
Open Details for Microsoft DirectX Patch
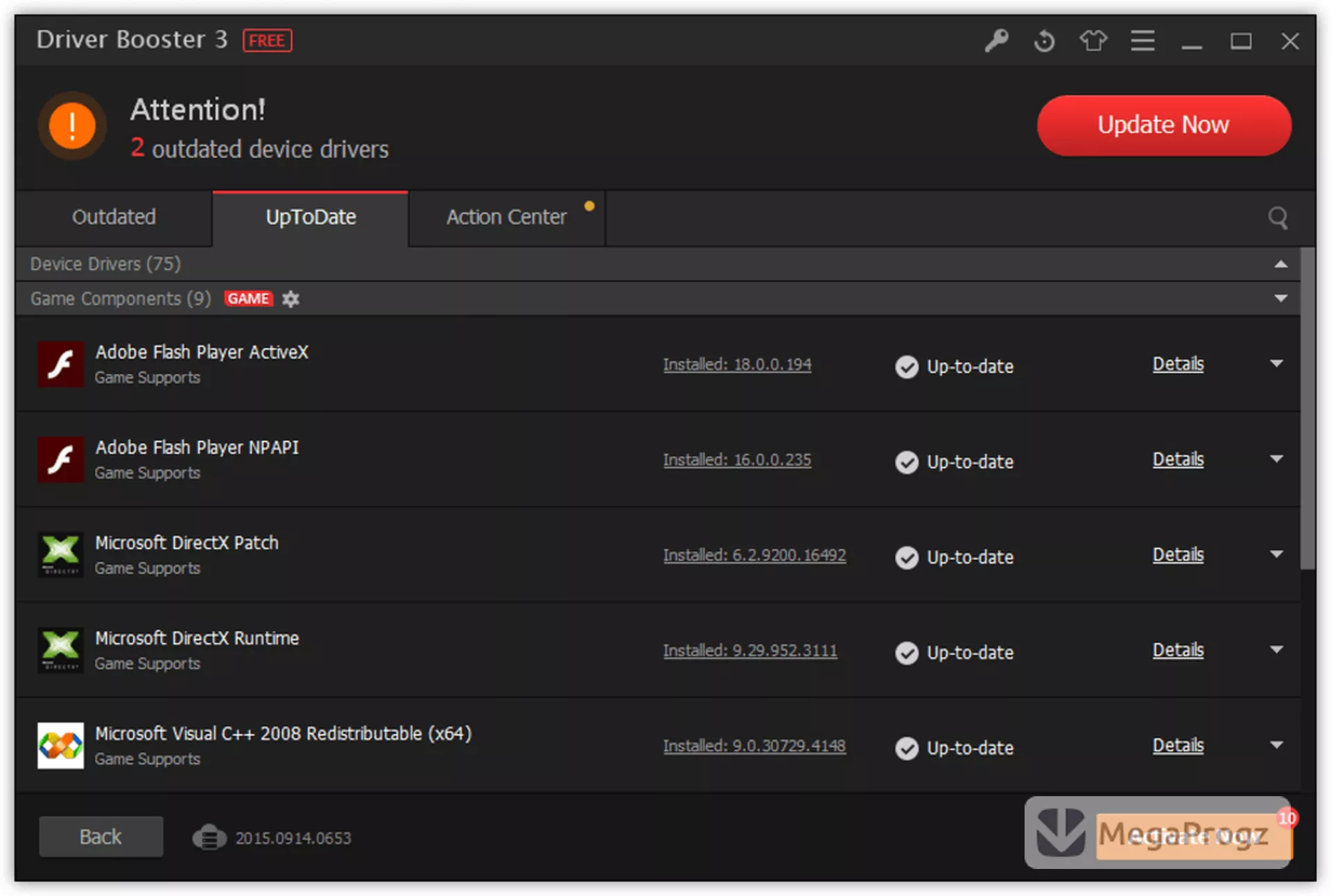pyautogui.click(x=1178, y=554)
